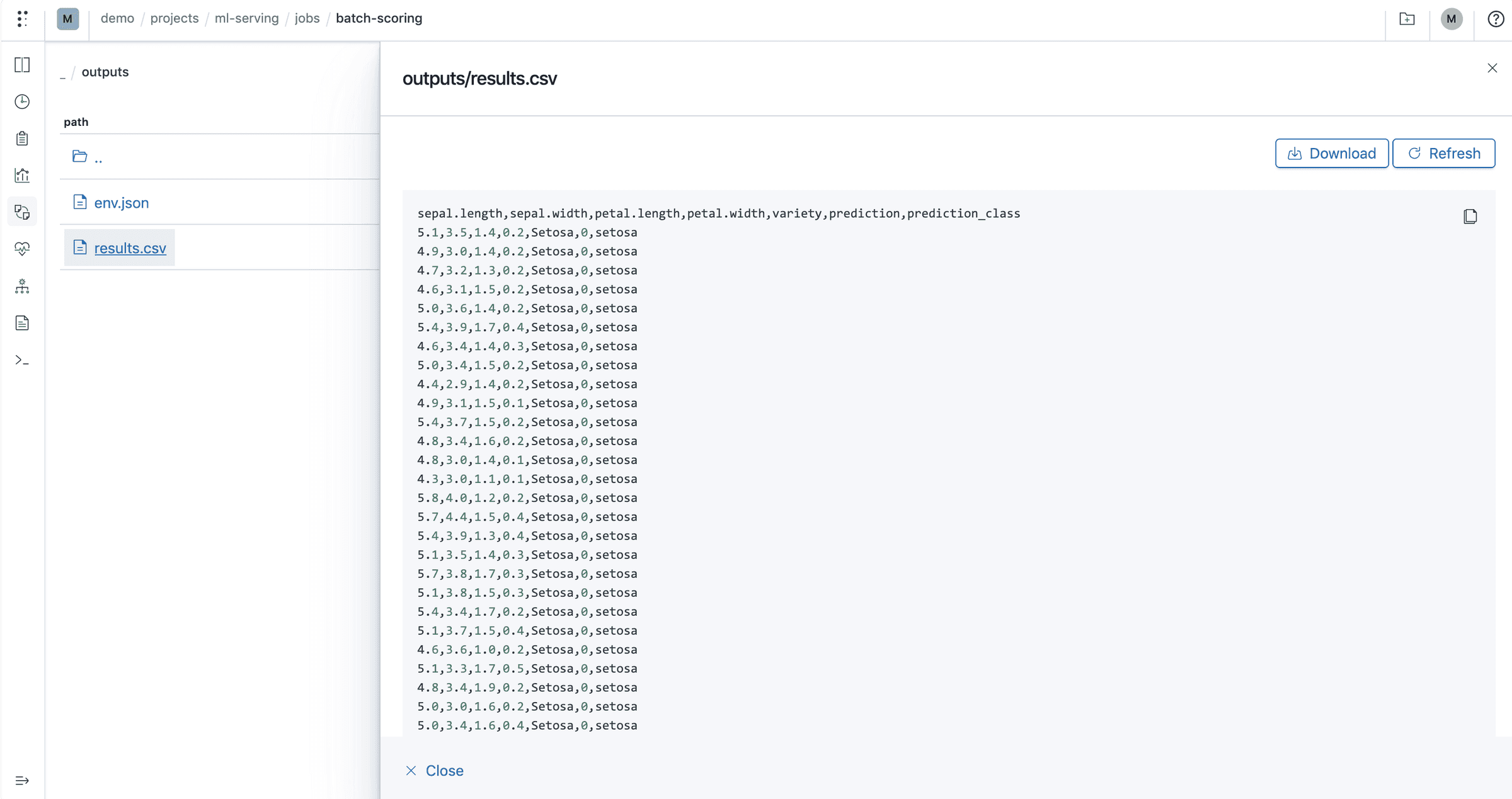Download the results.csv file
1512x799 pixels.
click(x=1331, y=153)
